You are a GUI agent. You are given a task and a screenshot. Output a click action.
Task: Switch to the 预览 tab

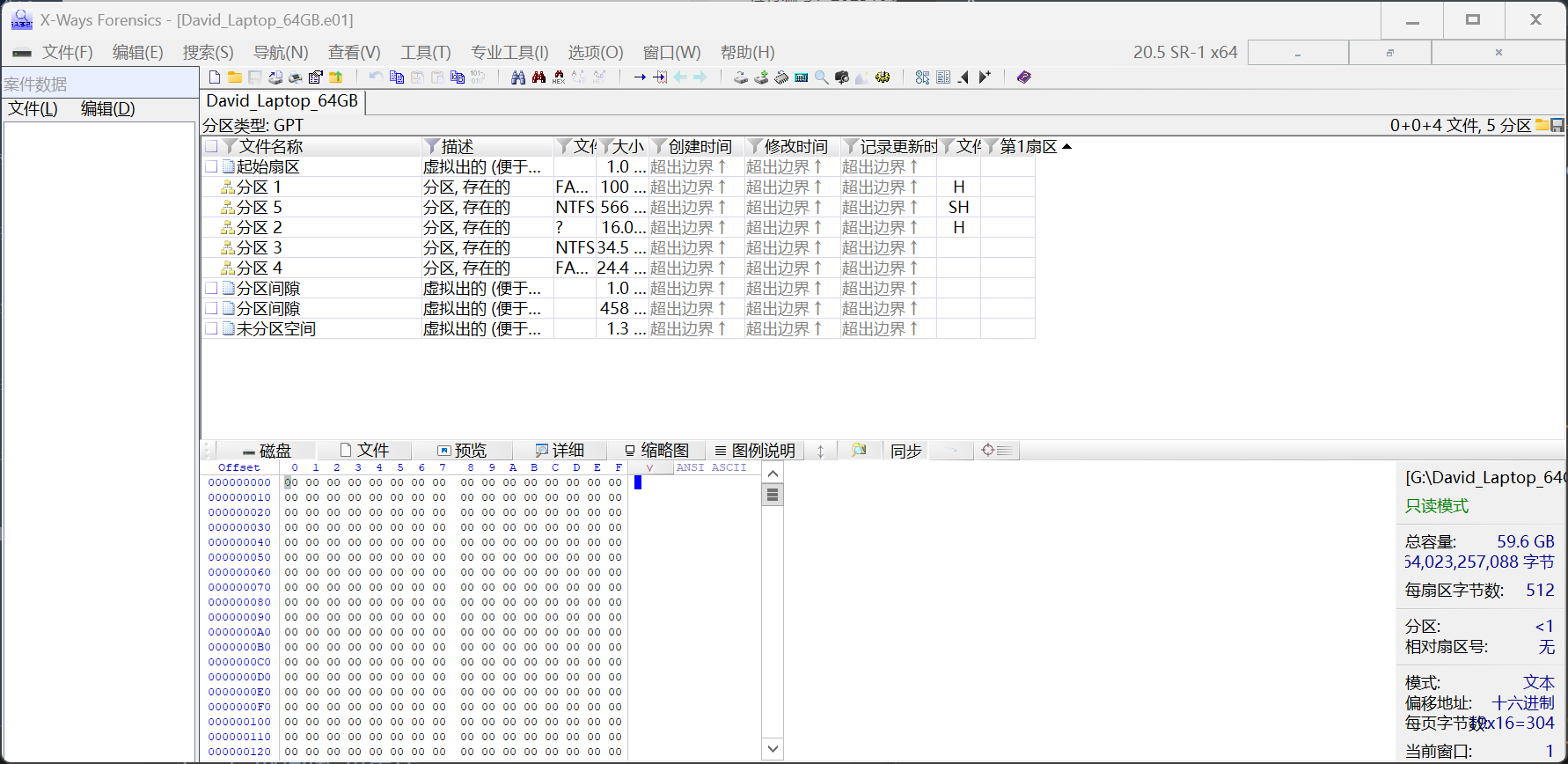click(462, 451)
